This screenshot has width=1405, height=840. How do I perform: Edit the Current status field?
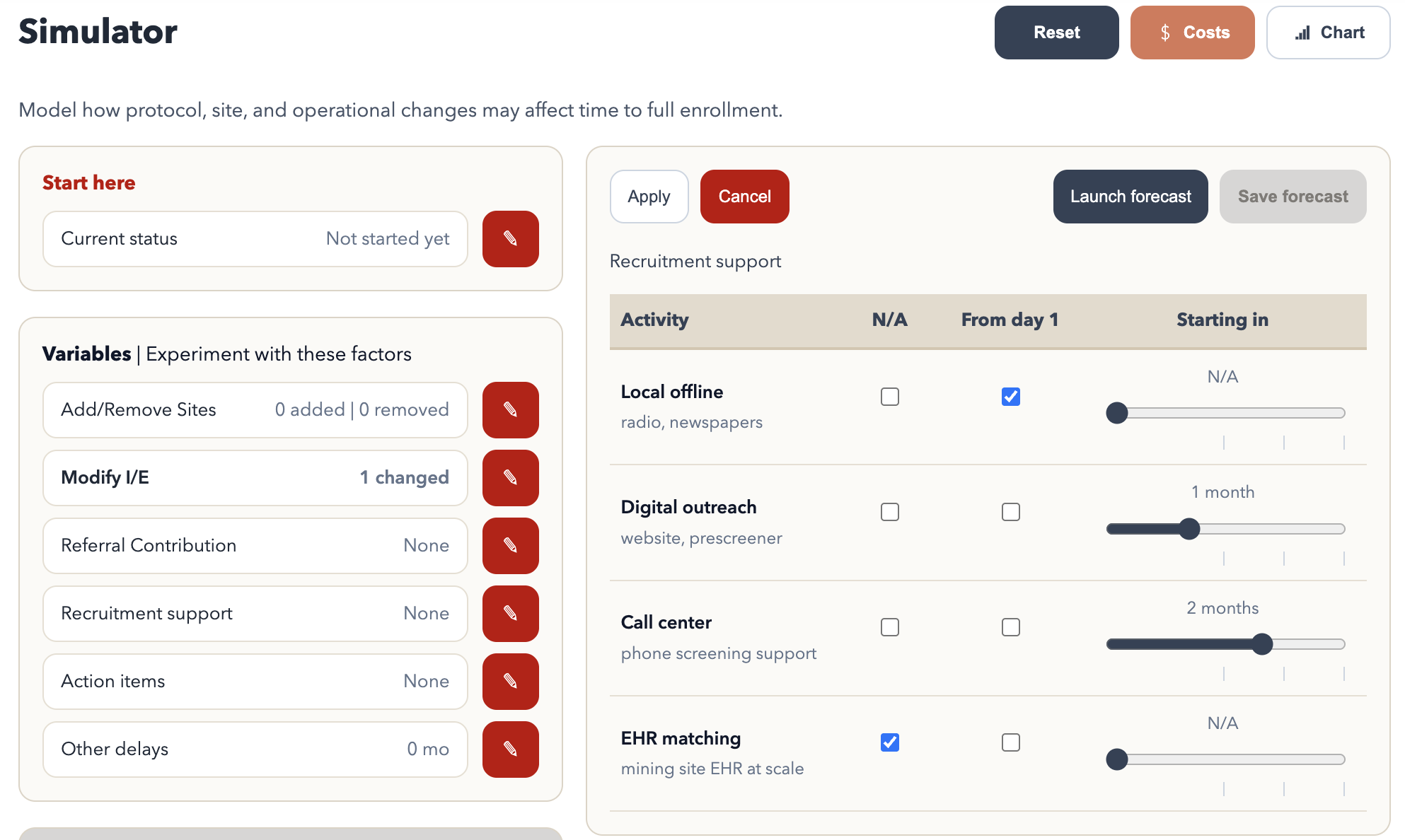[510, 239]
